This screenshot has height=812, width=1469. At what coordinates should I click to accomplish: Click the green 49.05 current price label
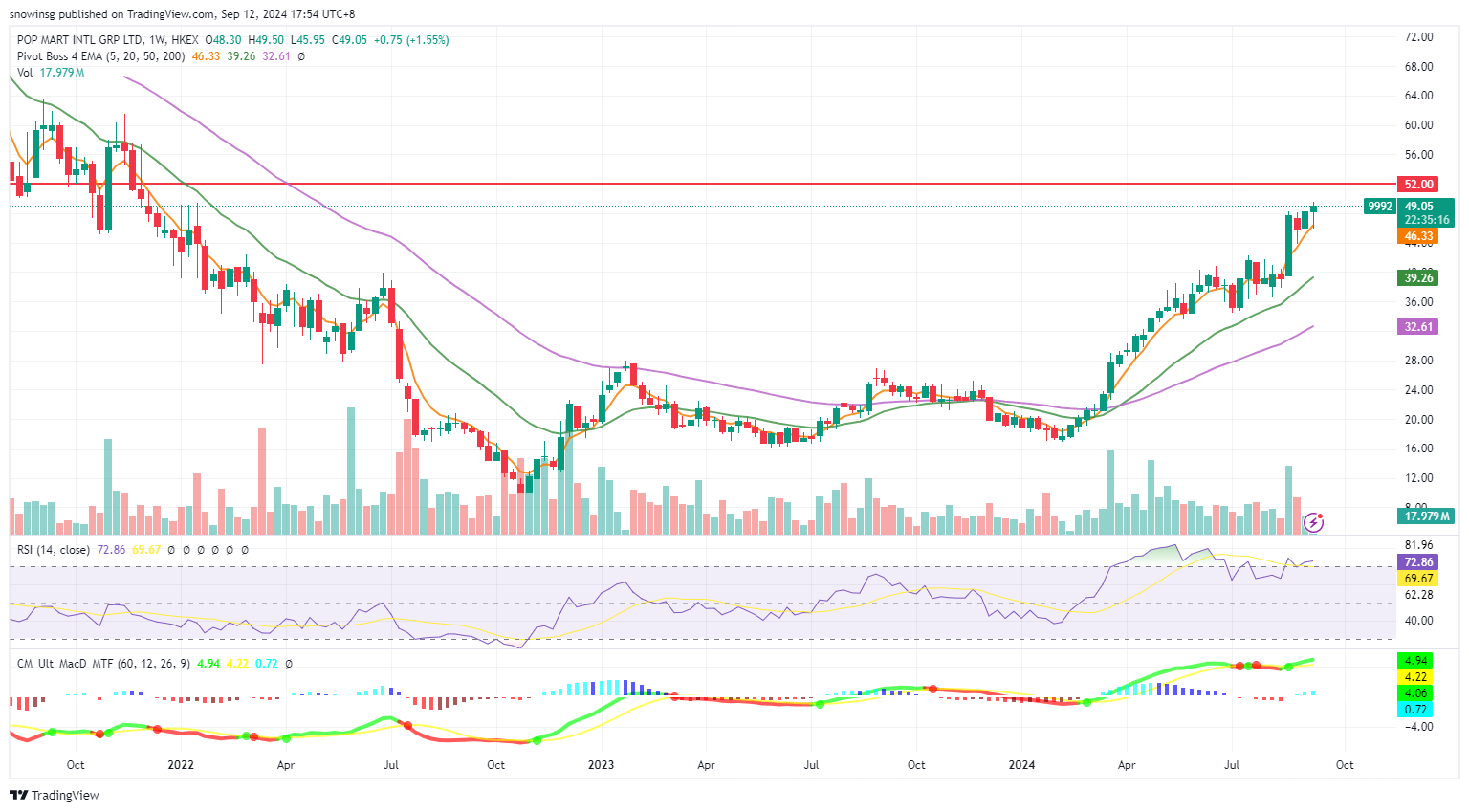pyautogui.click(x=1418, y=207)
